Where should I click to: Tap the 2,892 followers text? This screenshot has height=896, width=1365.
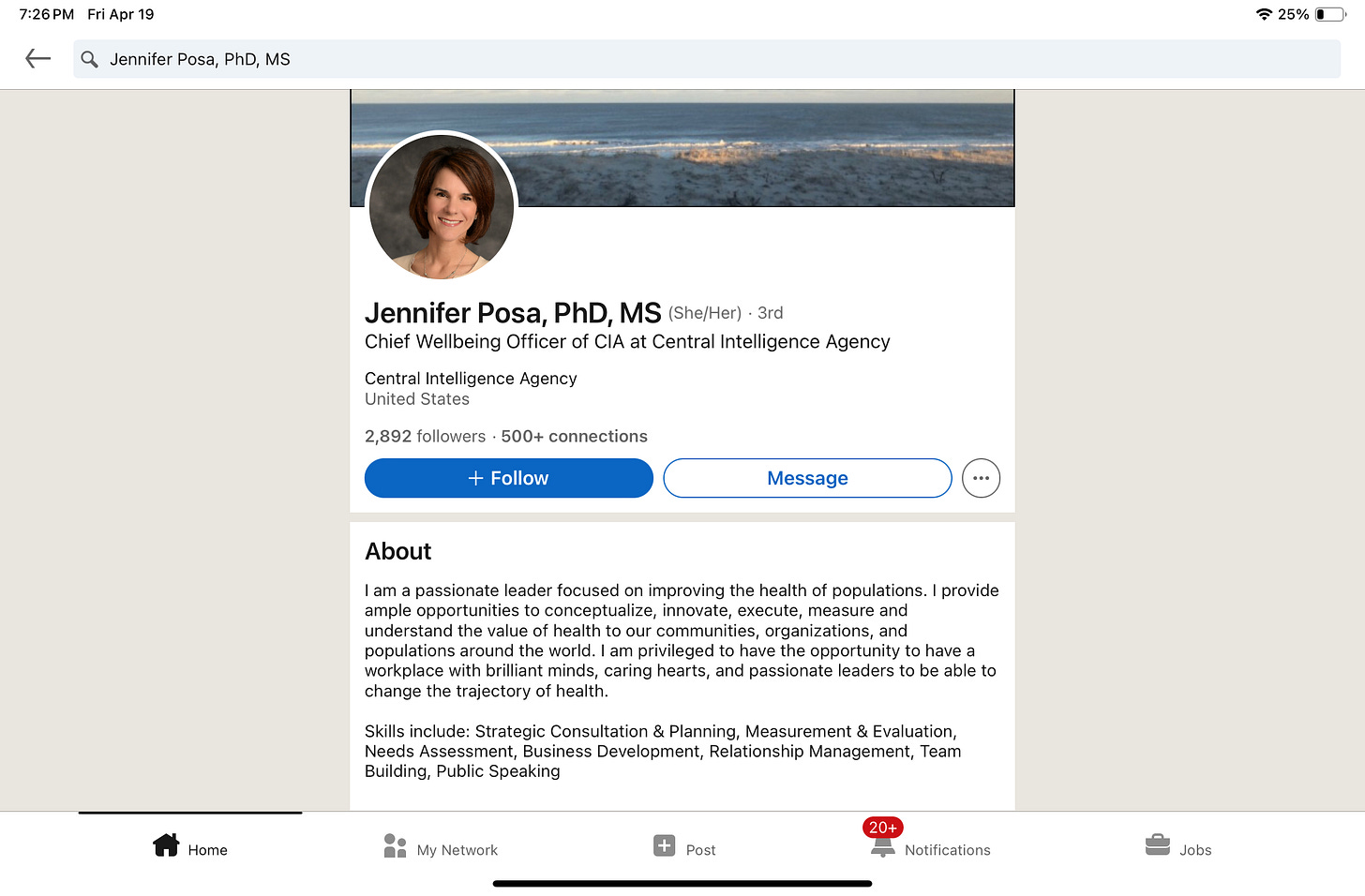coord(425,436)
